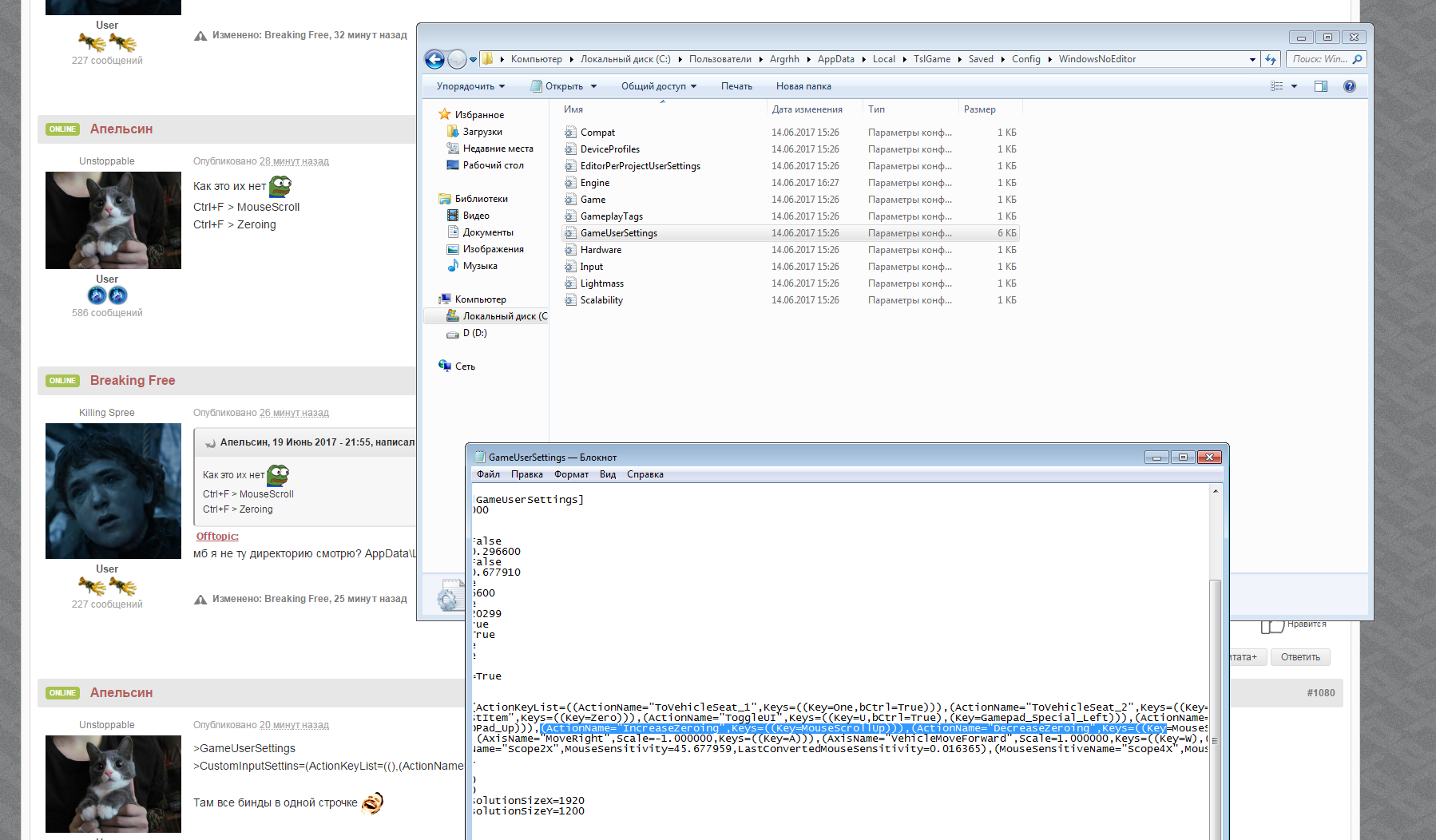Select the Lightmass config file icon
Image resolution: width=1436 pixels, height=840 pixels.
pos(570,283)
